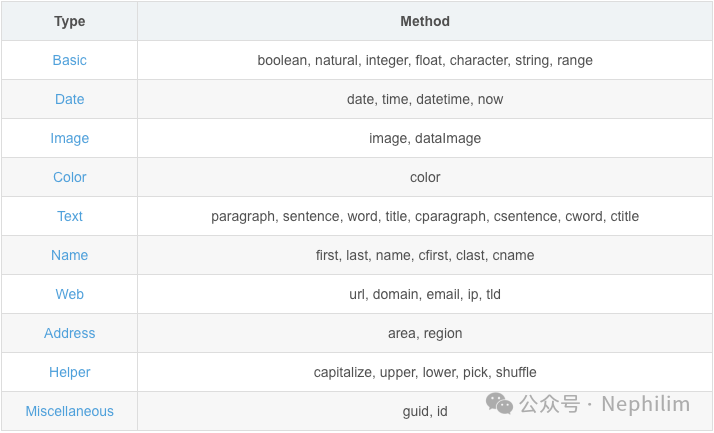
Task: Select the Helper type link
Action: click(70, 372)
